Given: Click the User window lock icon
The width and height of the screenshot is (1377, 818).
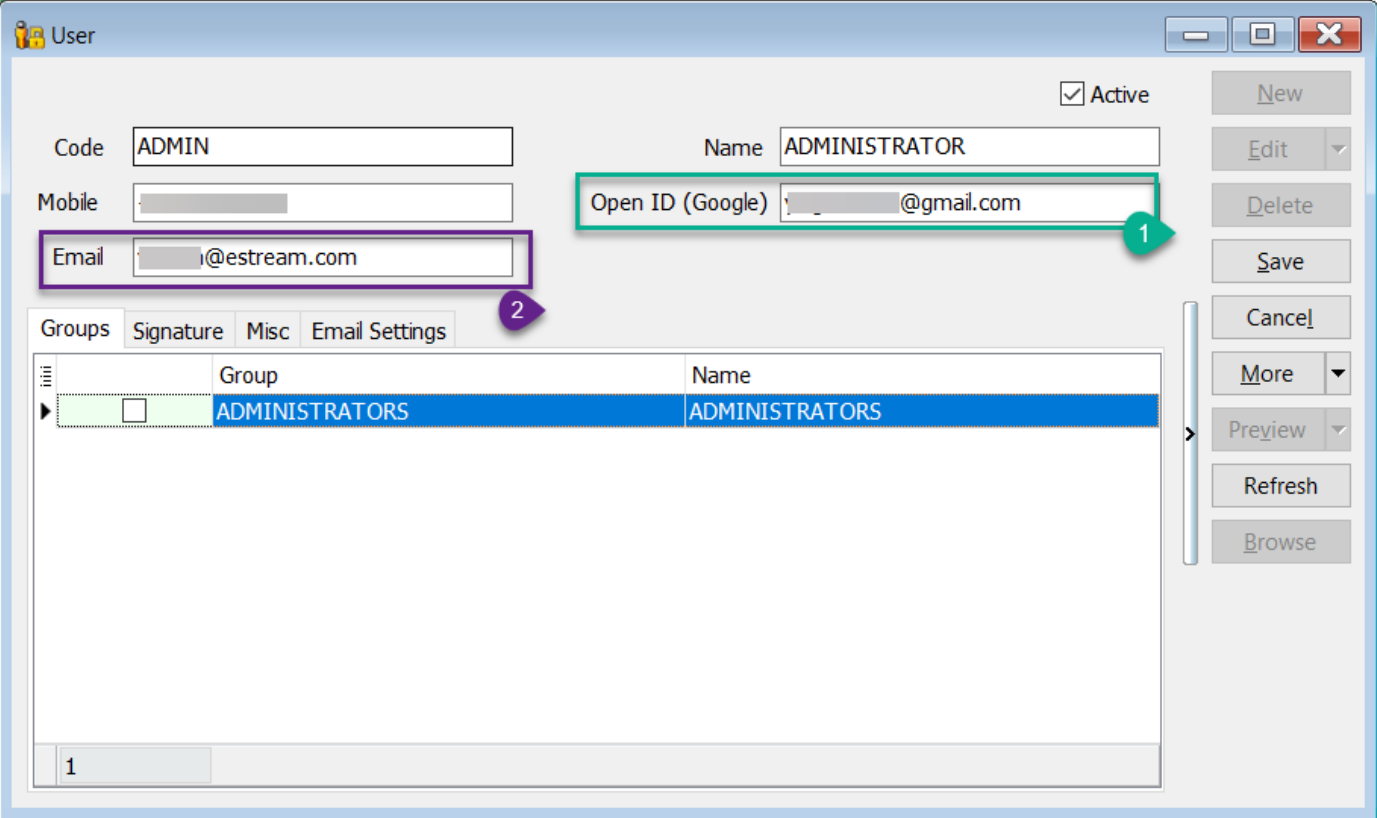Looking at the screenshot, I should click(x=30, y=36).
